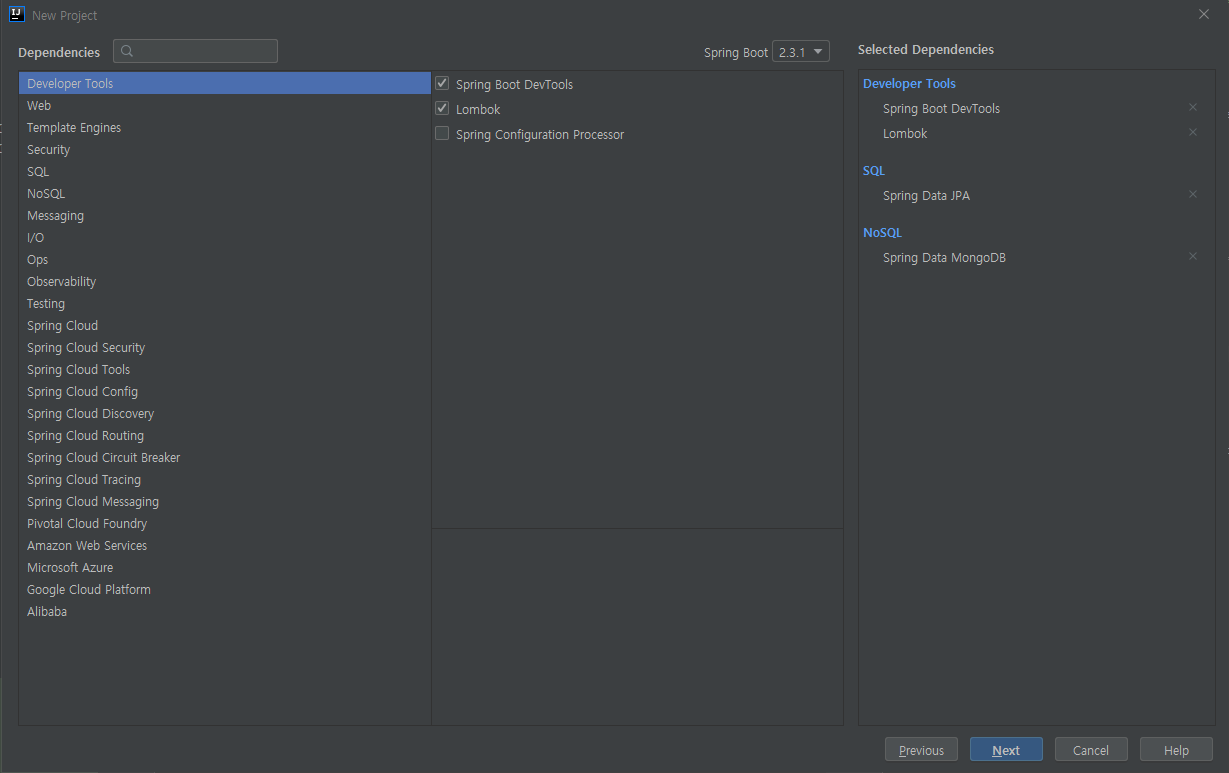Cancel the New Project wizard
Screen dimensions: 1229x773
1091,750
